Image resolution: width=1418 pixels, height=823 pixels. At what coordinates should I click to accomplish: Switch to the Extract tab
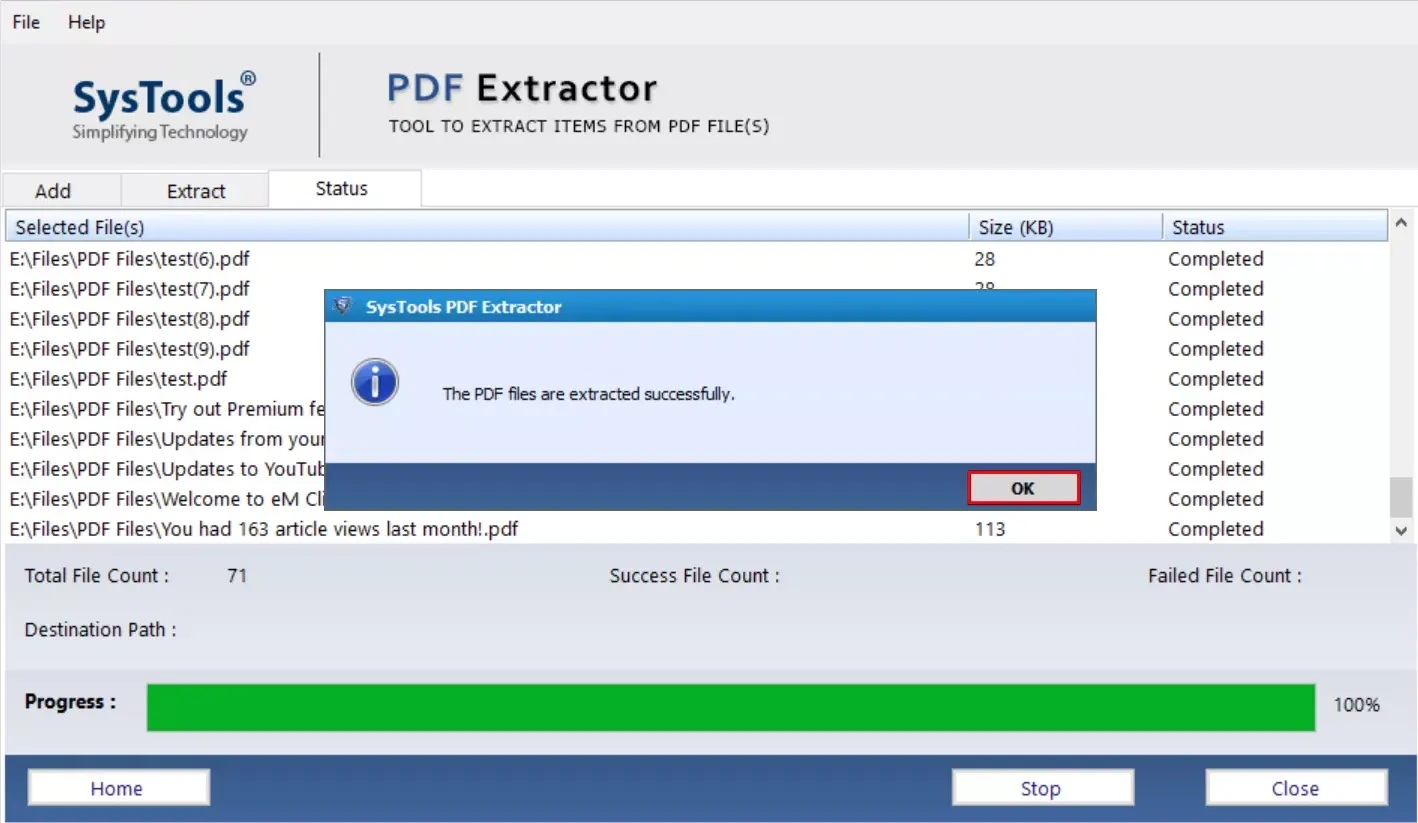coord(195,190)
